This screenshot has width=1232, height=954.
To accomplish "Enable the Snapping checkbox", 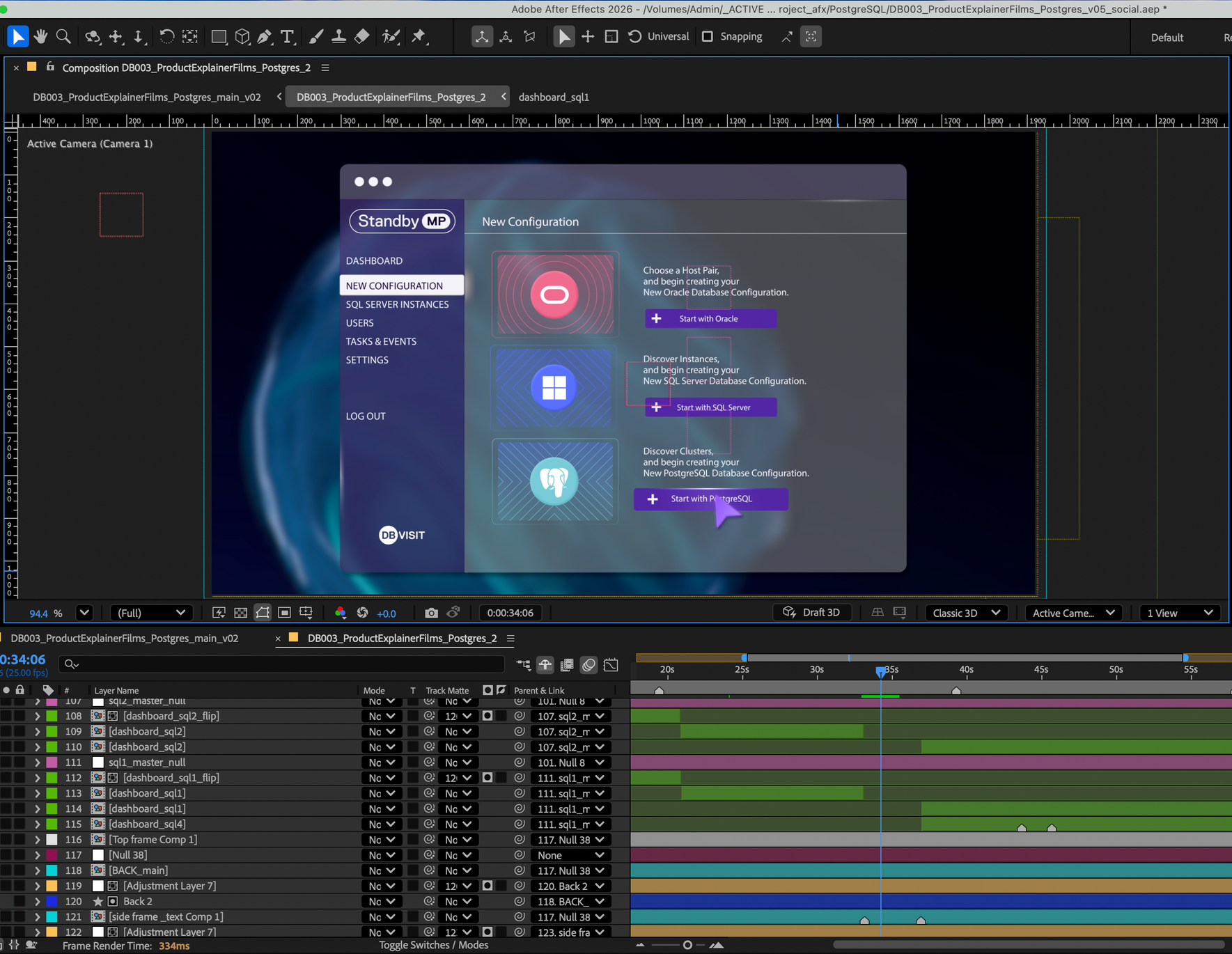I will click(708, 36).
